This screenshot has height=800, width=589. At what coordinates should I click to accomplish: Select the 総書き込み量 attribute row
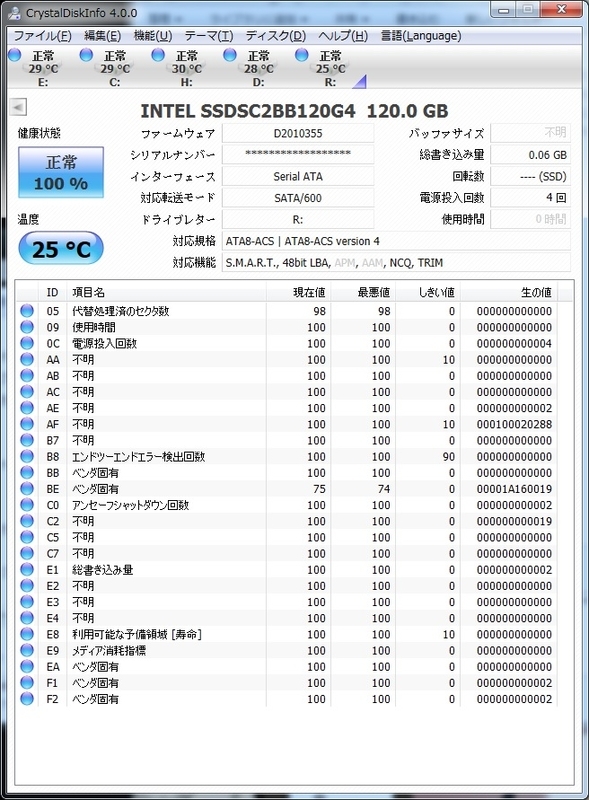[287, 569]
